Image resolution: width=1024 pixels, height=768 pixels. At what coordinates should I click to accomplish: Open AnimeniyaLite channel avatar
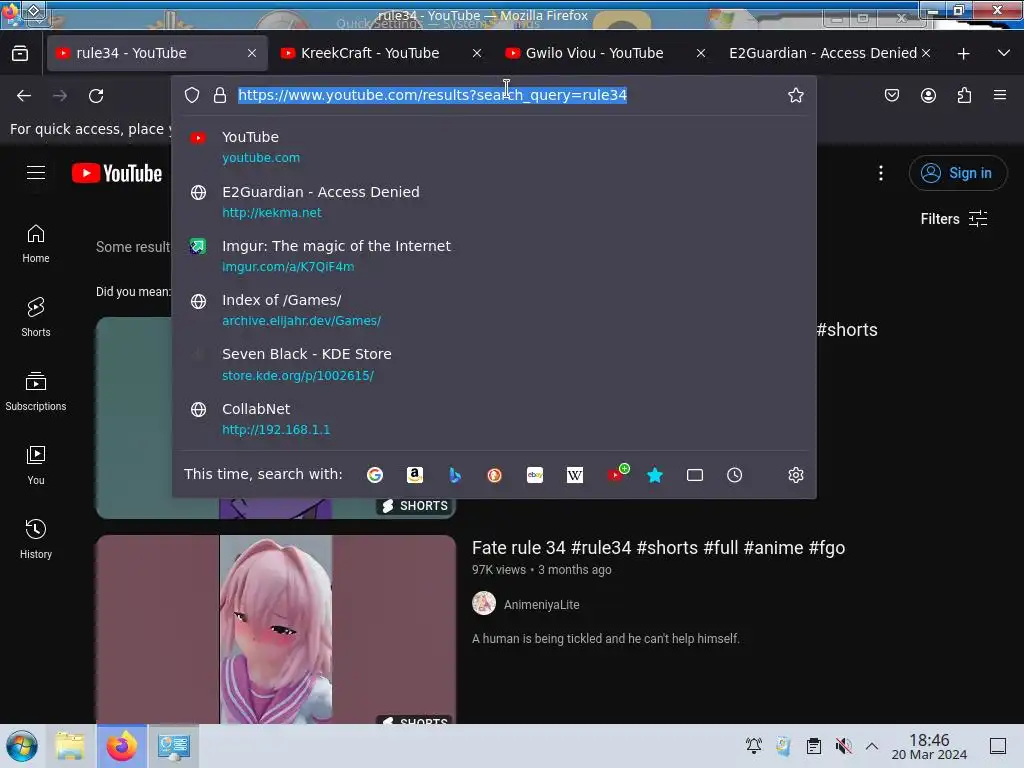484,603
